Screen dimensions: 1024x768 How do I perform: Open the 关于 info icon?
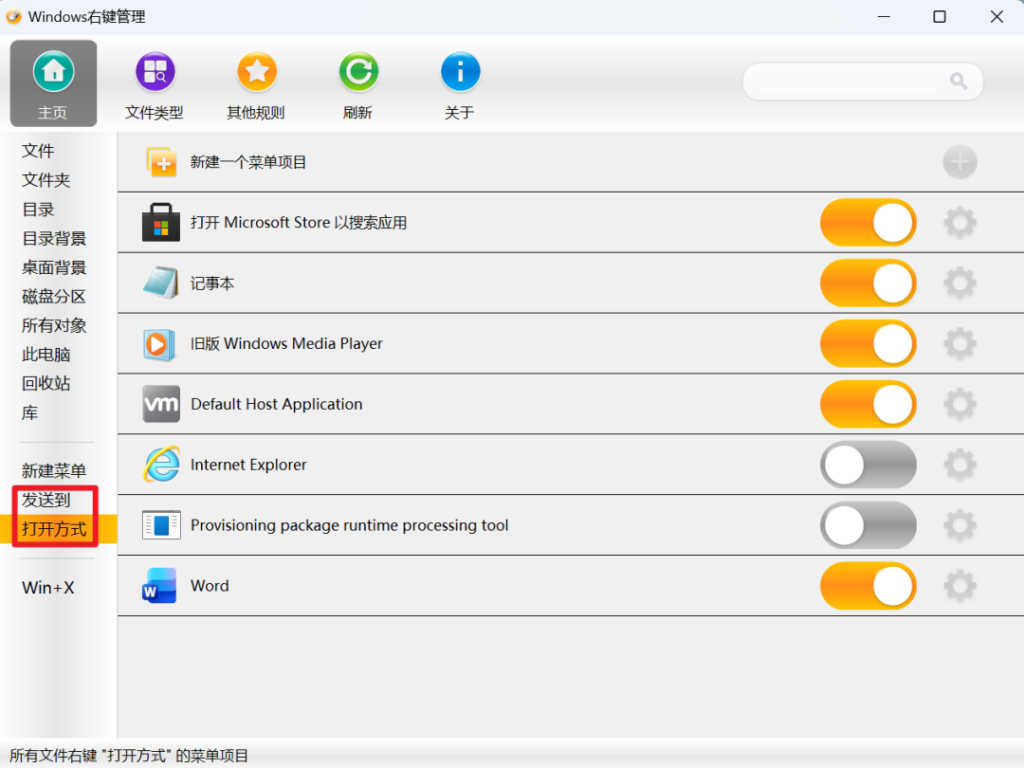pyautogui.click(x=460, y=71)
